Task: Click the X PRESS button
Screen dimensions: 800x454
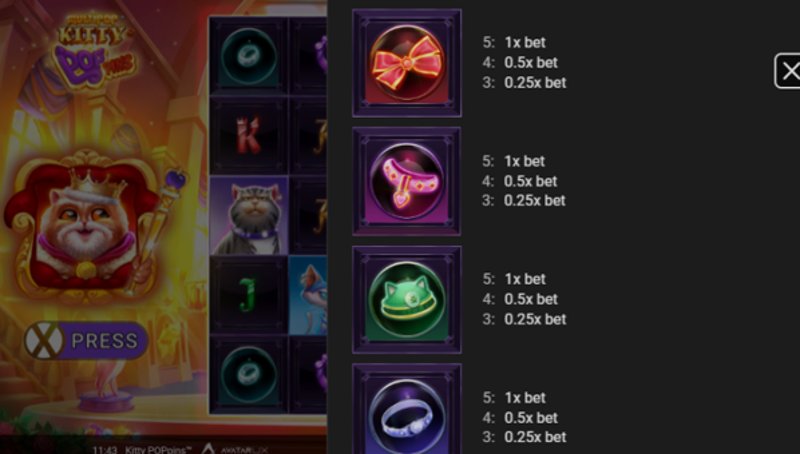Action: (x=86, y=340)
